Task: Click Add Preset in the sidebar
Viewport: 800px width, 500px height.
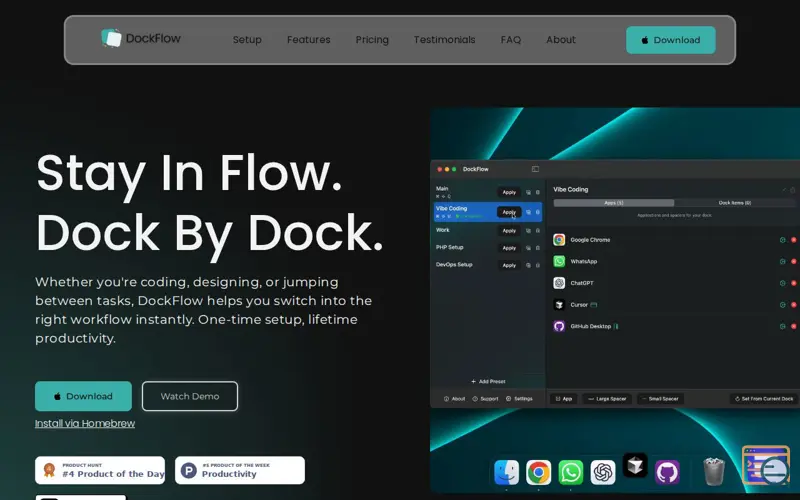Action: (488, 382)
